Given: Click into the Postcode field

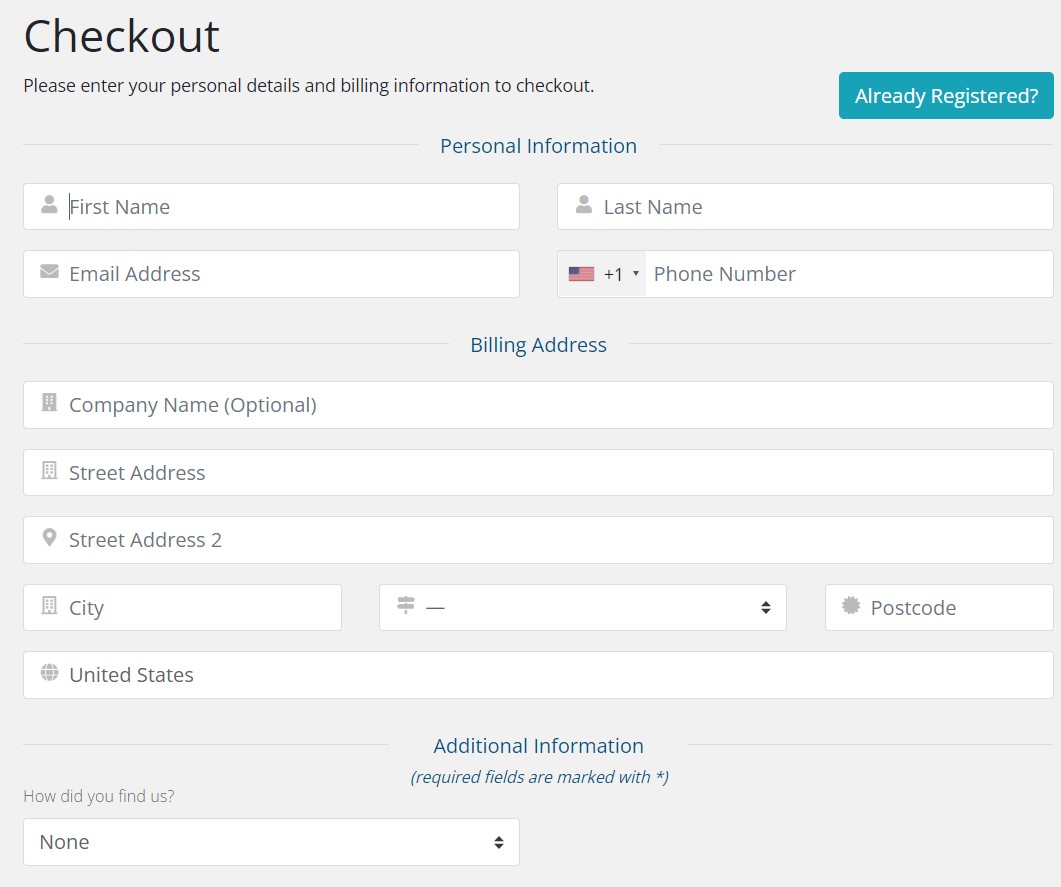Looking at the screenshot, I should click(939, 608).
